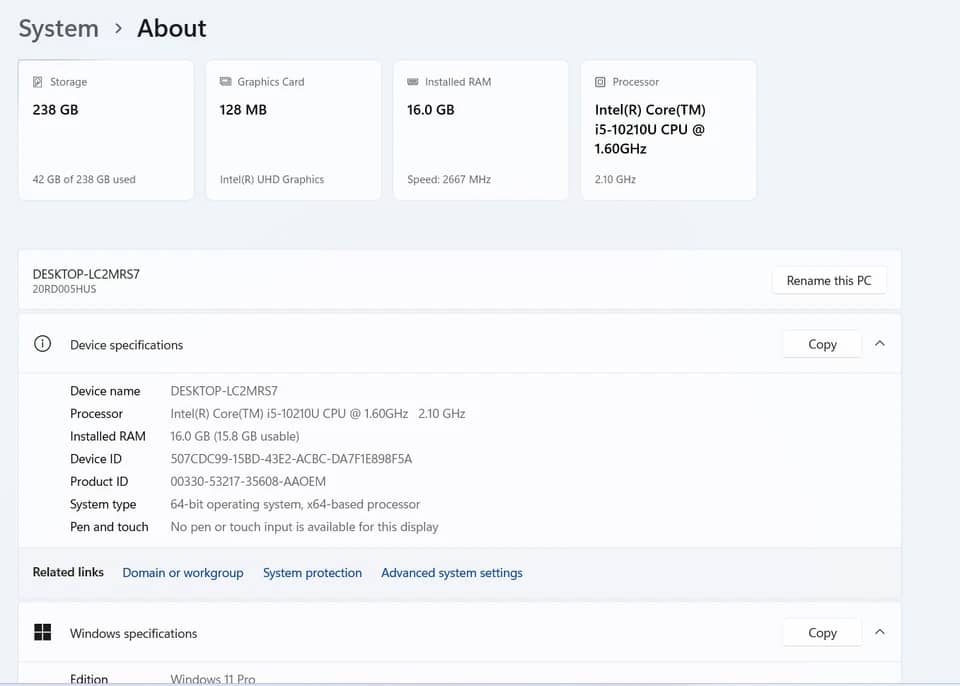Click the Speed: 2667 MHz text
The image size is (960, 686).
449,179
